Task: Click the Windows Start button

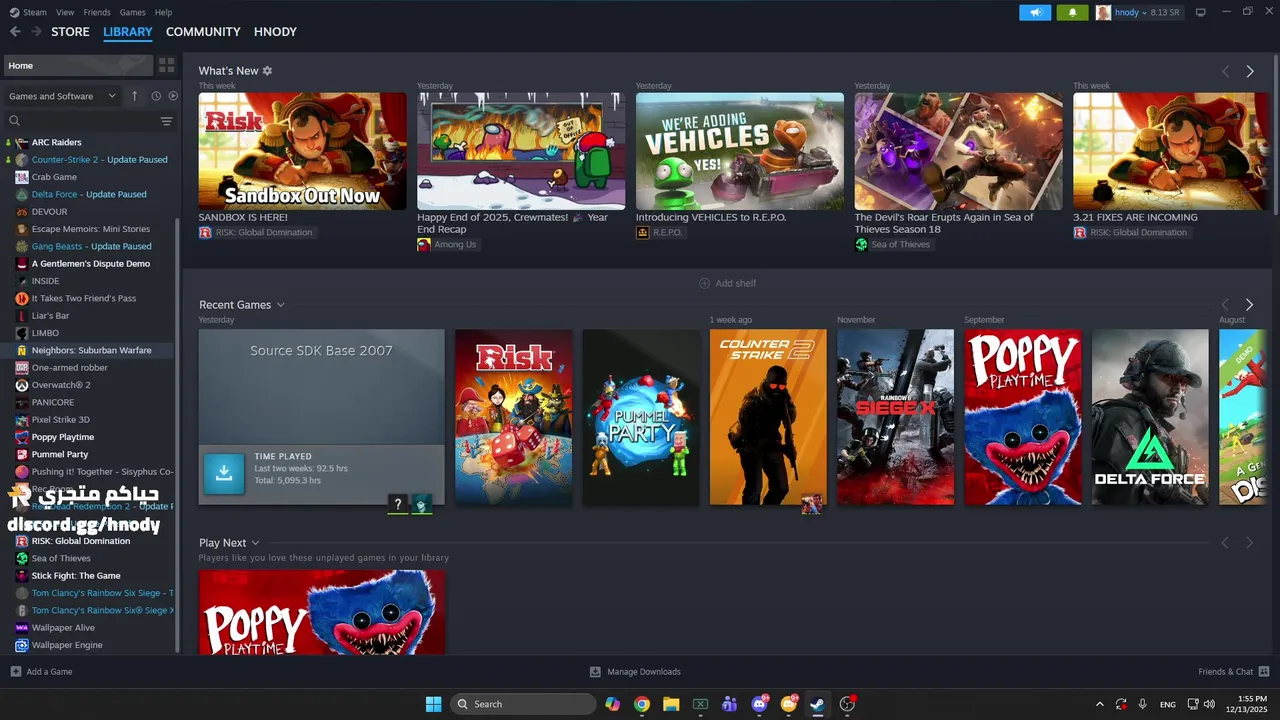Action: (x=433, y=704)
